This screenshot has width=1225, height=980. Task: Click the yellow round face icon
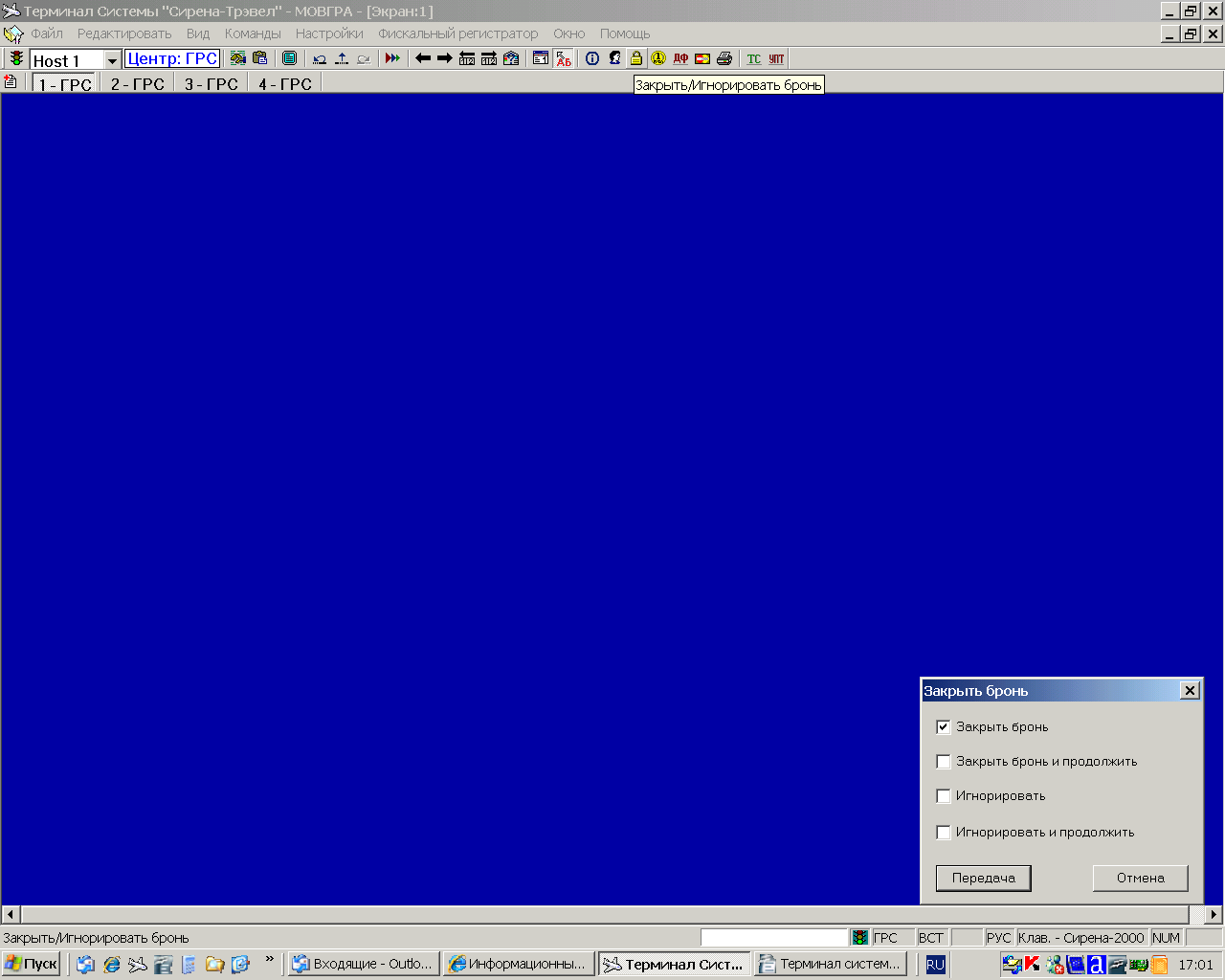point(658,59)
